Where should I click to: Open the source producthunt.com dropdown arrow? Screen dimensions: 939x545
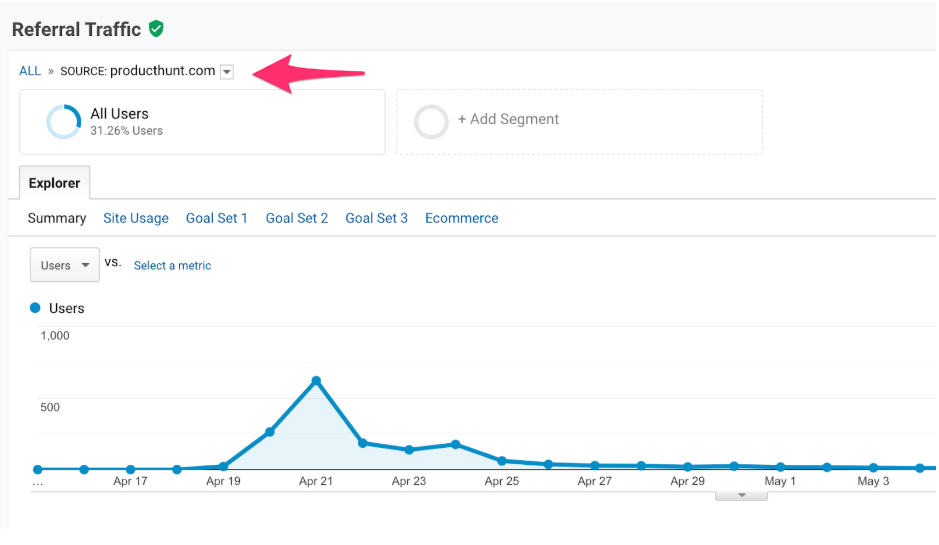coord(227,72)
